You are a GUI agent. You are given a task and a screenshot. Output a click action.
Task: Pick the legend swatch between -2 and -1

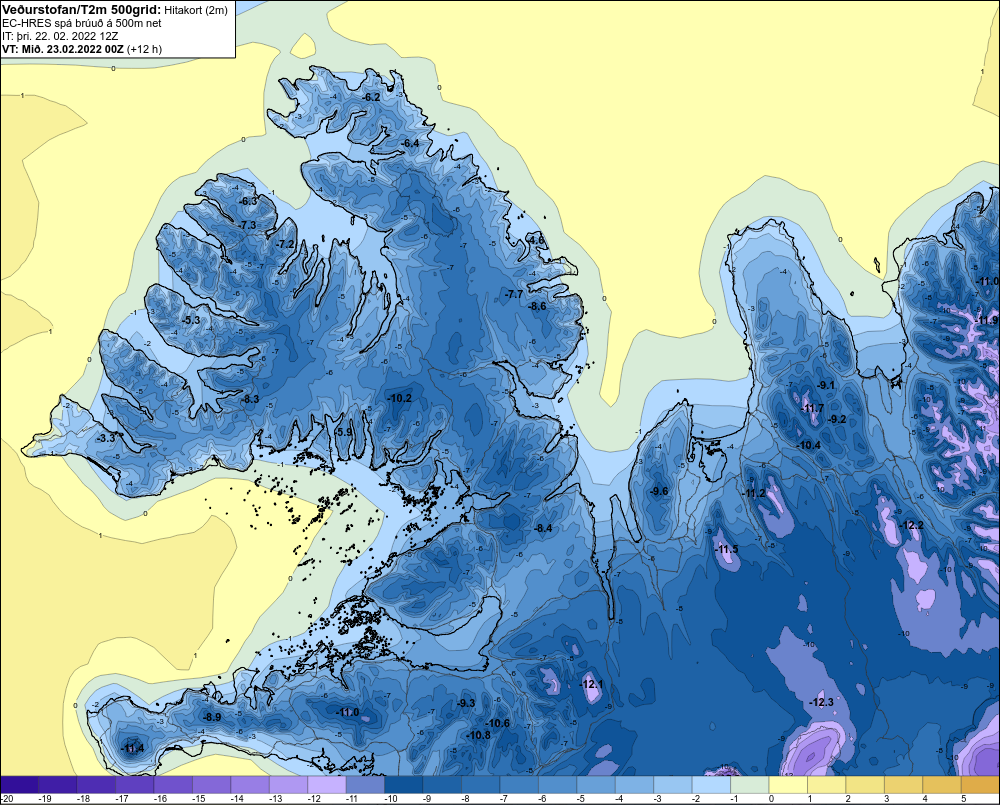point(711,785)
